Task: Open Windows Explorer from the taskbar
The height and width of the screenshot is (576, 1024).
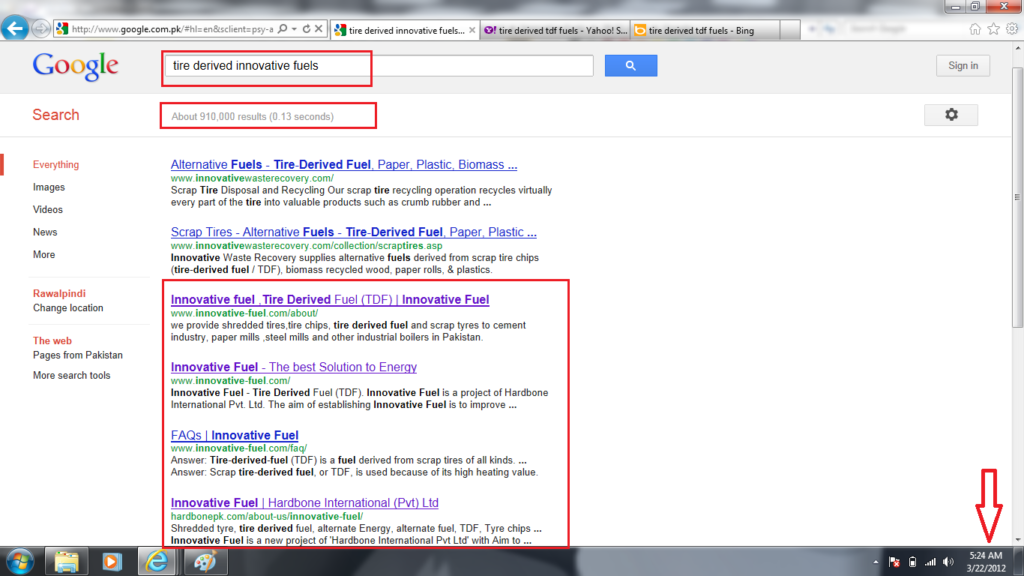Action: [66, 562]
